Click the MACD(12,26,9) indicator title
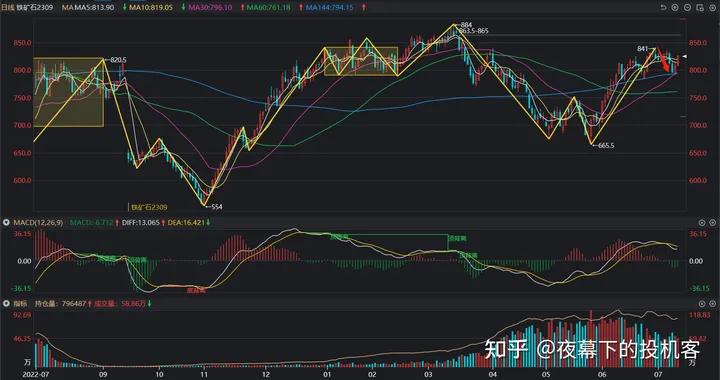The height and width of the screenshot is (380, 720). tap(38, 223)
